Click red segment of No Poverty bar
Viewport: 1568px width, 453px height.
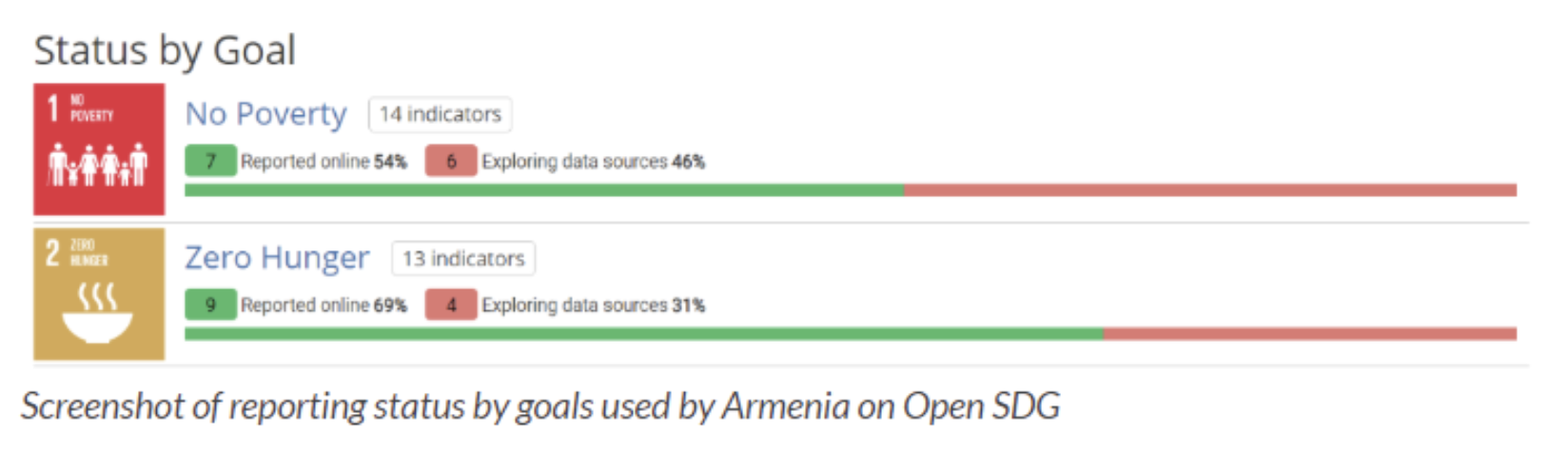pos(1210,190)
